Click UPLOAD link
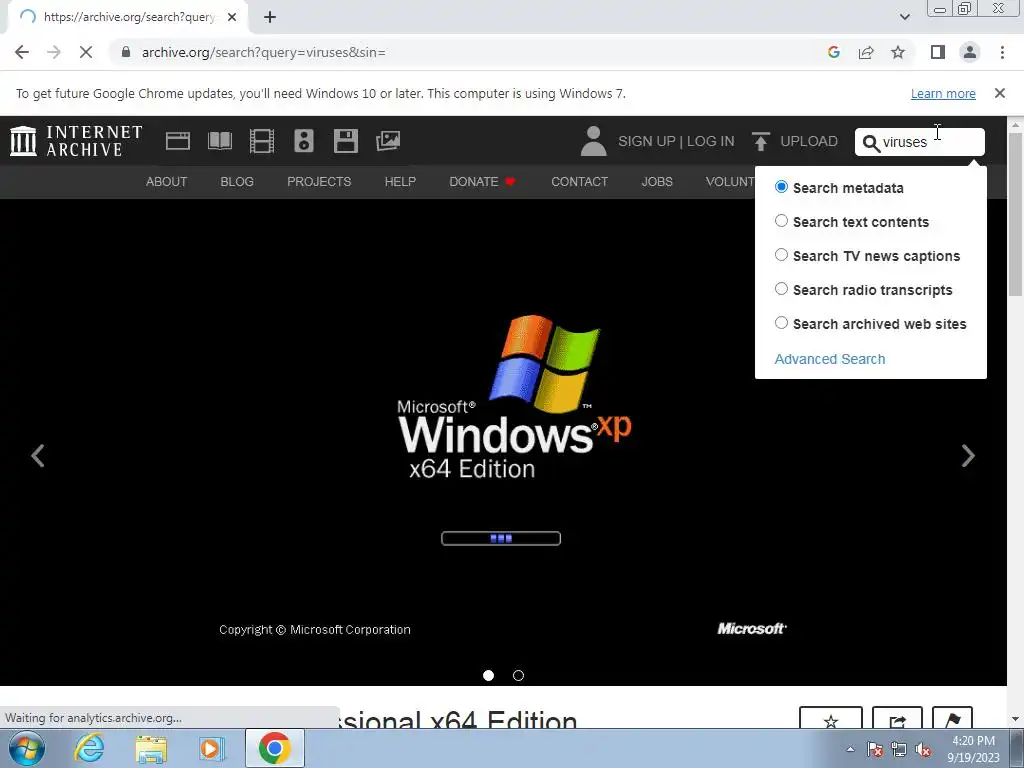Viewport: 1024px width, 768px height. tap(808, 141)
